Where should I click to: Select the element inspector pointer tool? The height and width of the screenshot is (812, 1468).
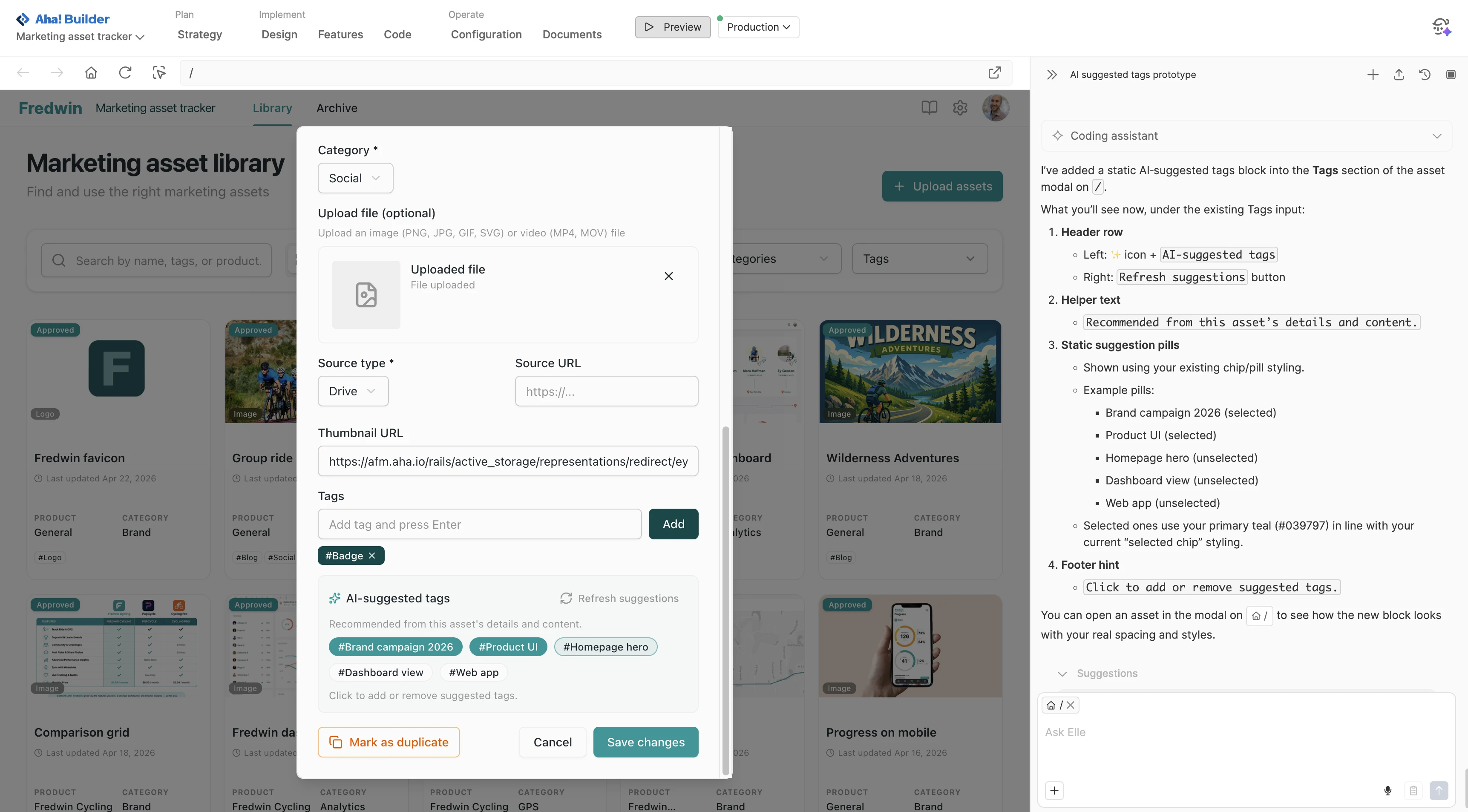coord(159,72)
